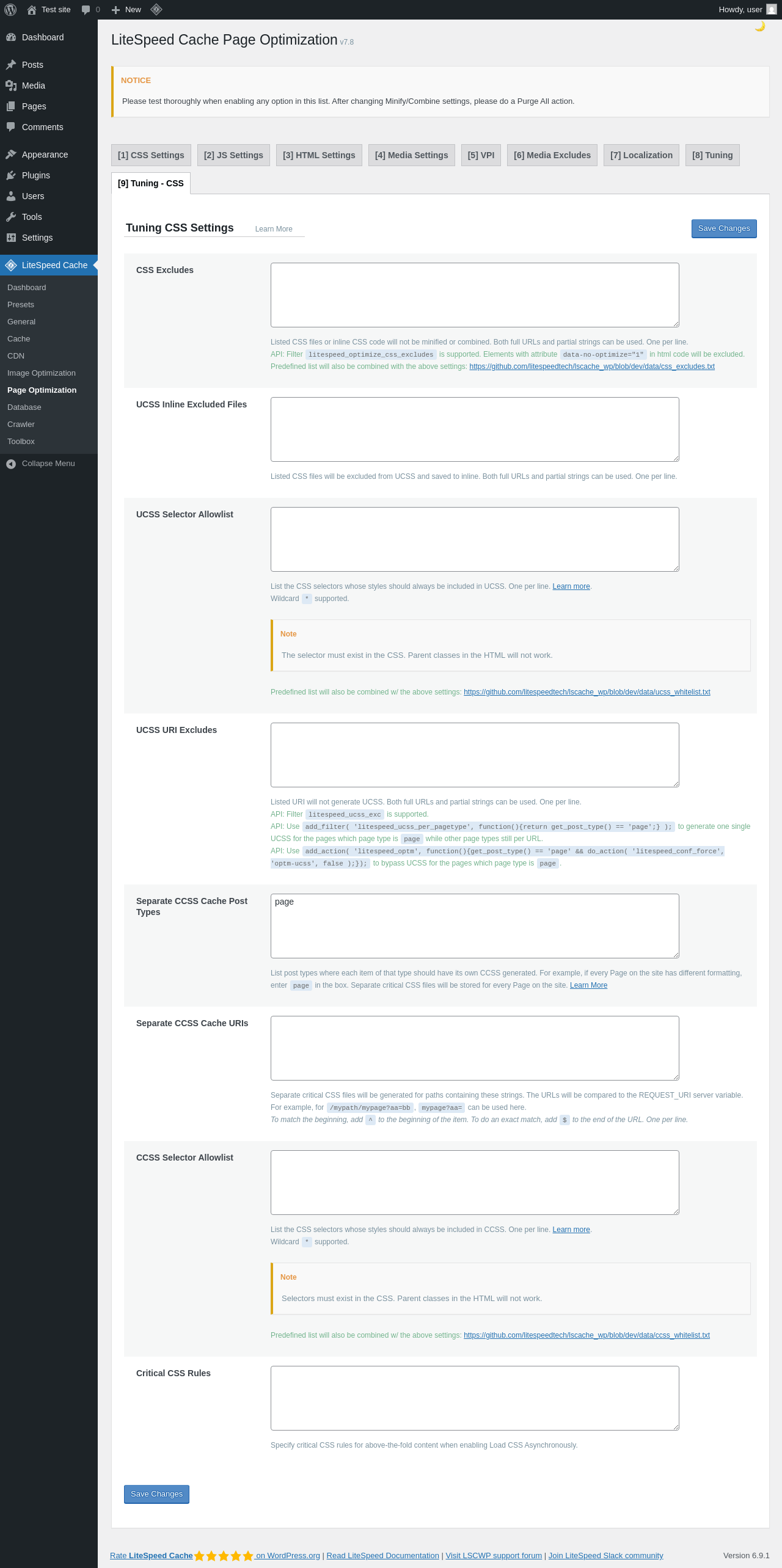The image size is (782, 1568).
Task: Click the comments bubble icon in admin bar
Action: click(x=86, y=10)
